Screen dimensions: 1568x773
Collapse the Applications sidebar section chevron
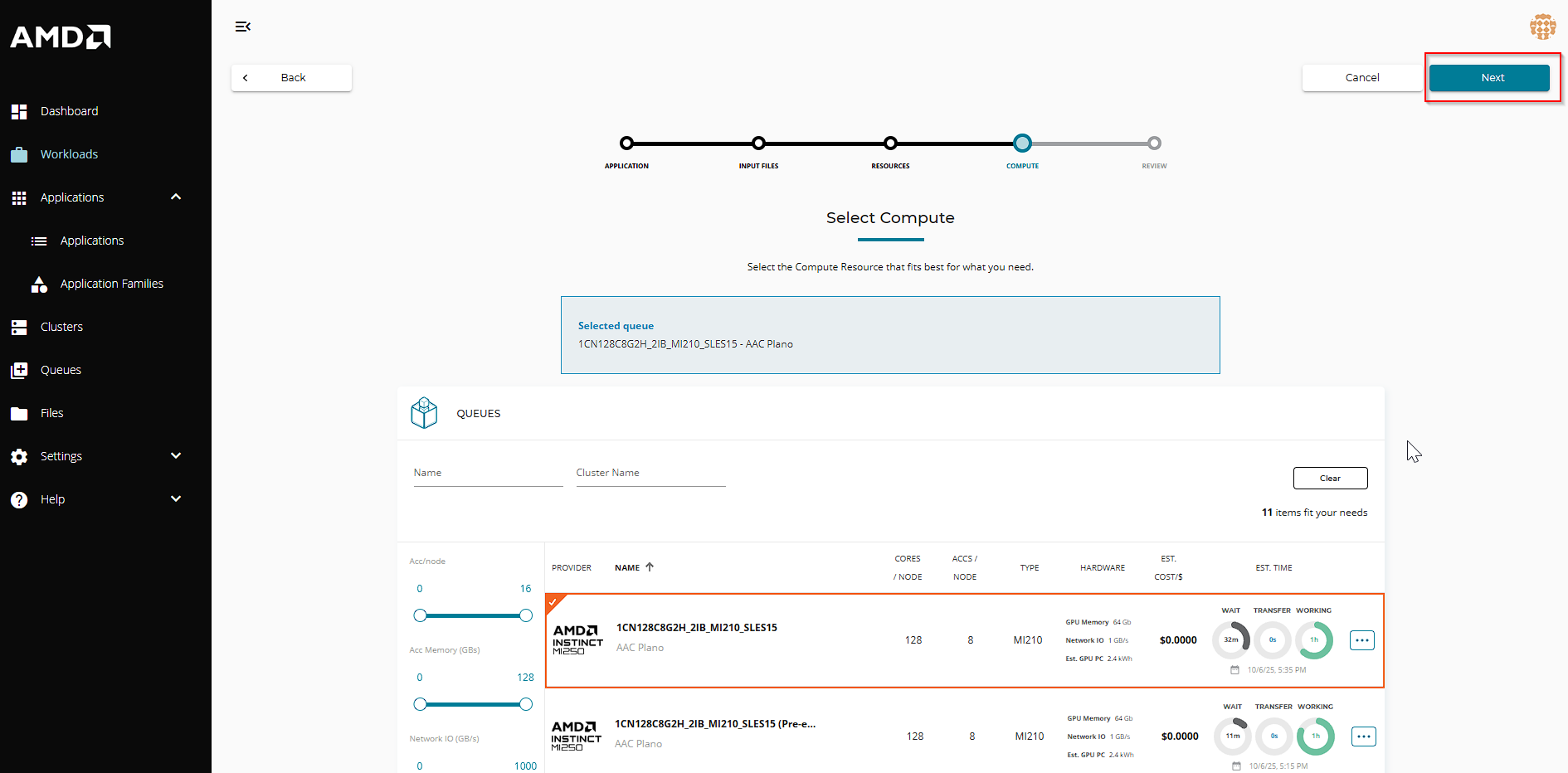tap(176, 197)
